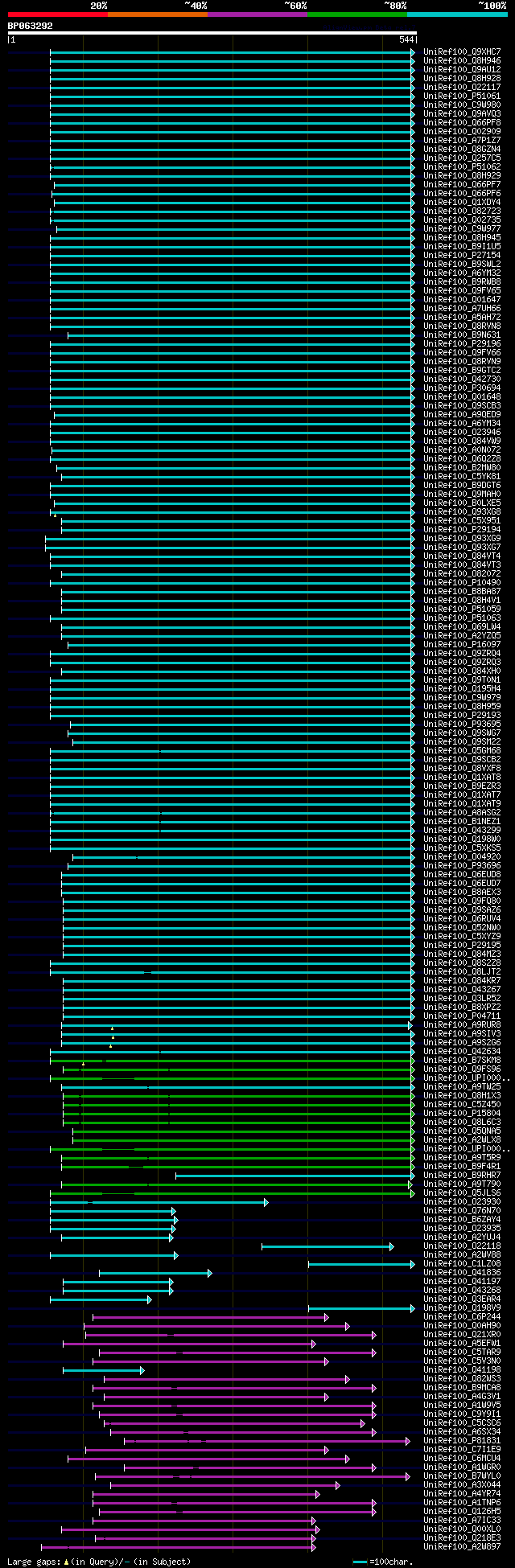
Task: Open hit UniRef100_P27154
Action: [x=462, y=255]
